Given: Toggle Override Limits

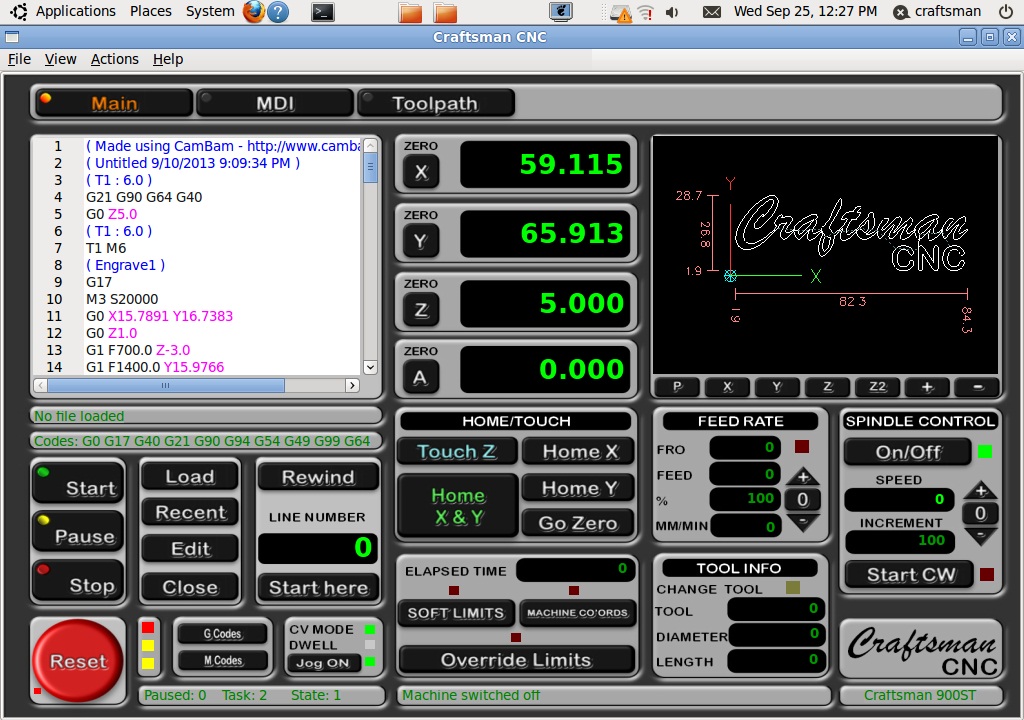Looking at the screenshot, I should pos(516,660).
